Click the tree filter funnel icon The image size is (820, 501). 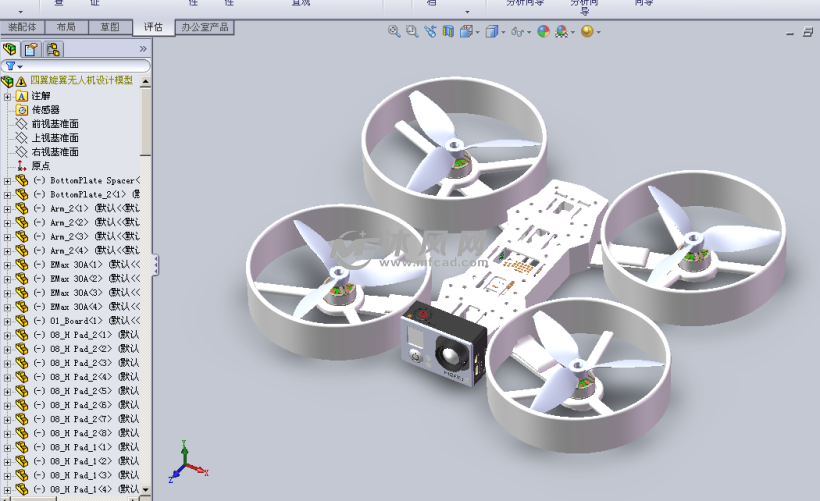[x=10, y=66]
